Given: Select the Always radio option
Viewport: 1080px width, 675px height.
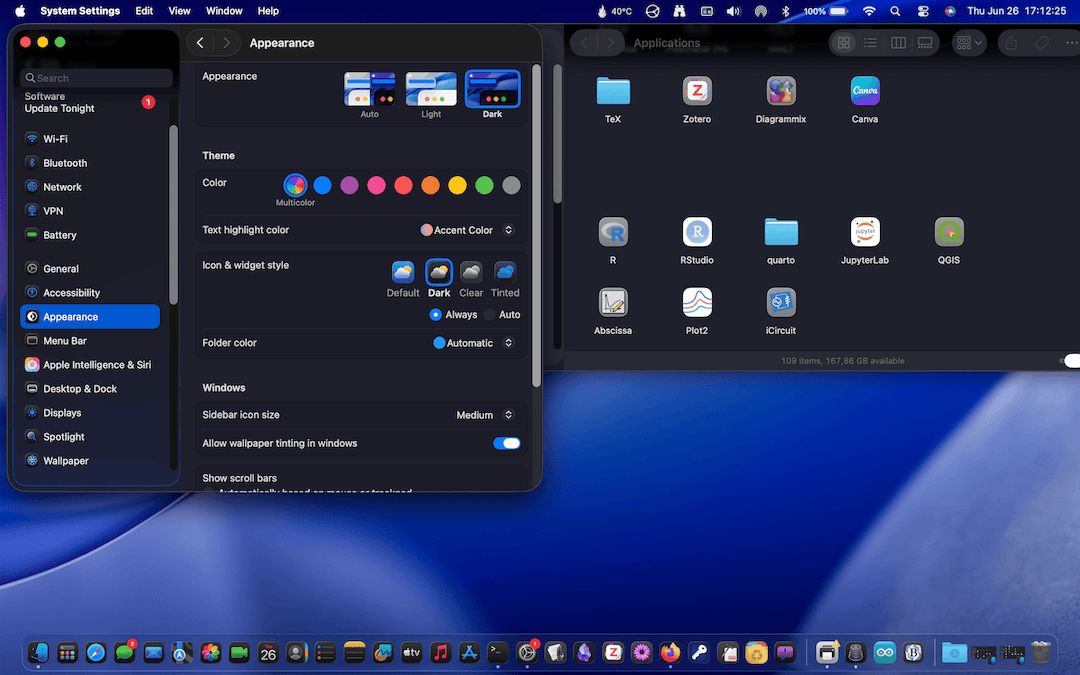Looking at the screenshot, I should [435, 315].
